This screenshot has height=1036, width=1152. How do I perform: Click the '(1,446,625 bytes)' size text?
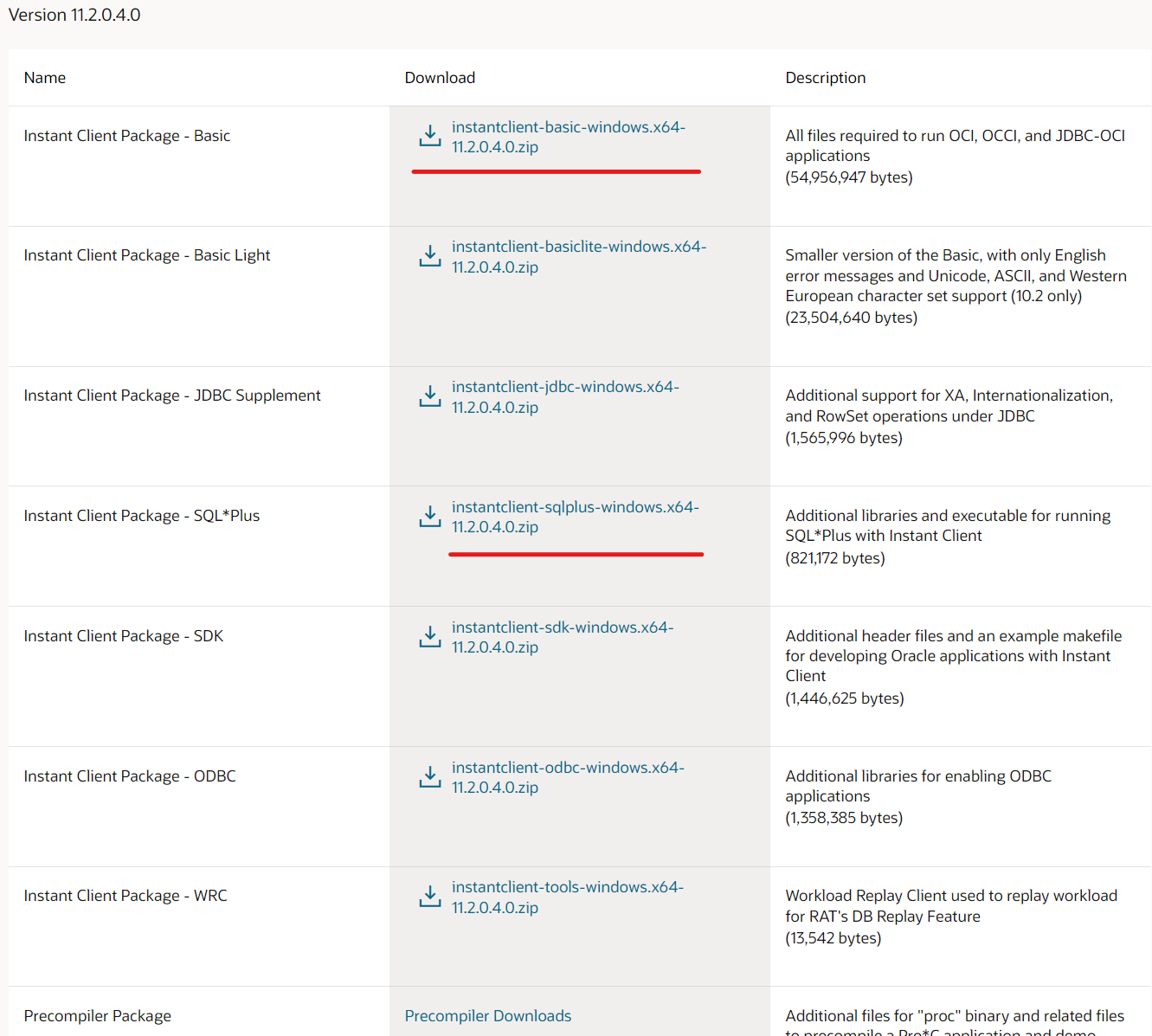click(845, 698)
